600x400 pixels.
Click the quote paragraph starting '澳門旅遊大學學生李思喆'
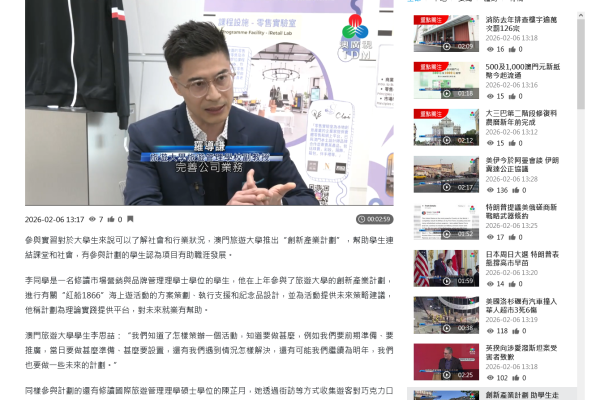[209, 351]
